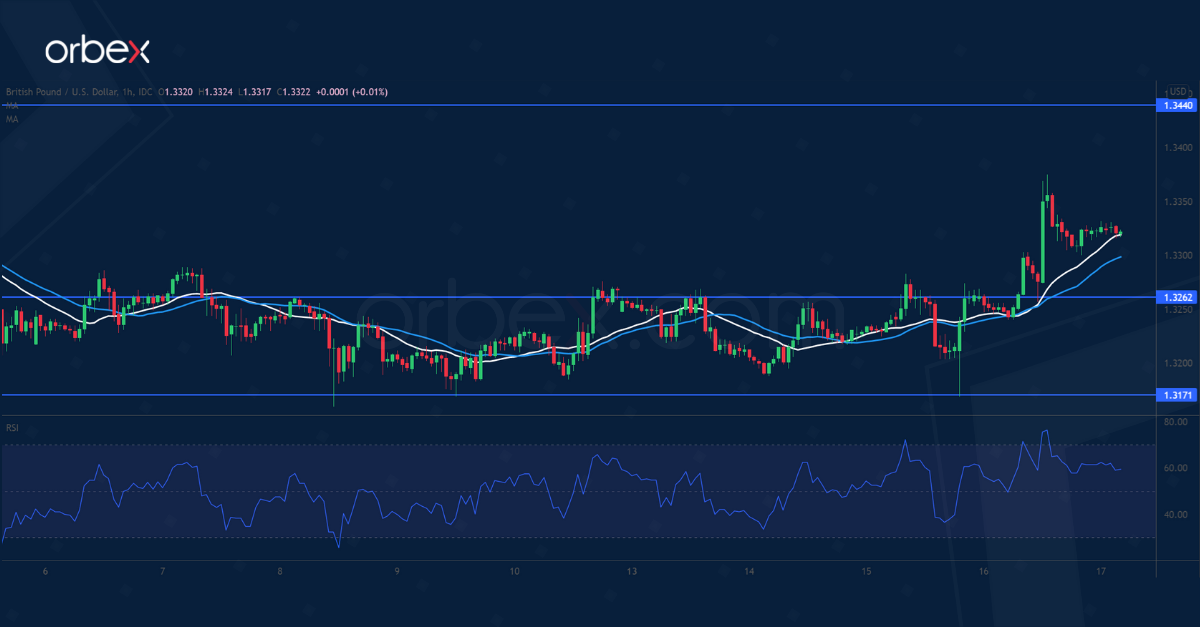
Task: Click the USD currency label on price axis
Action: (x=1177, y=91)
